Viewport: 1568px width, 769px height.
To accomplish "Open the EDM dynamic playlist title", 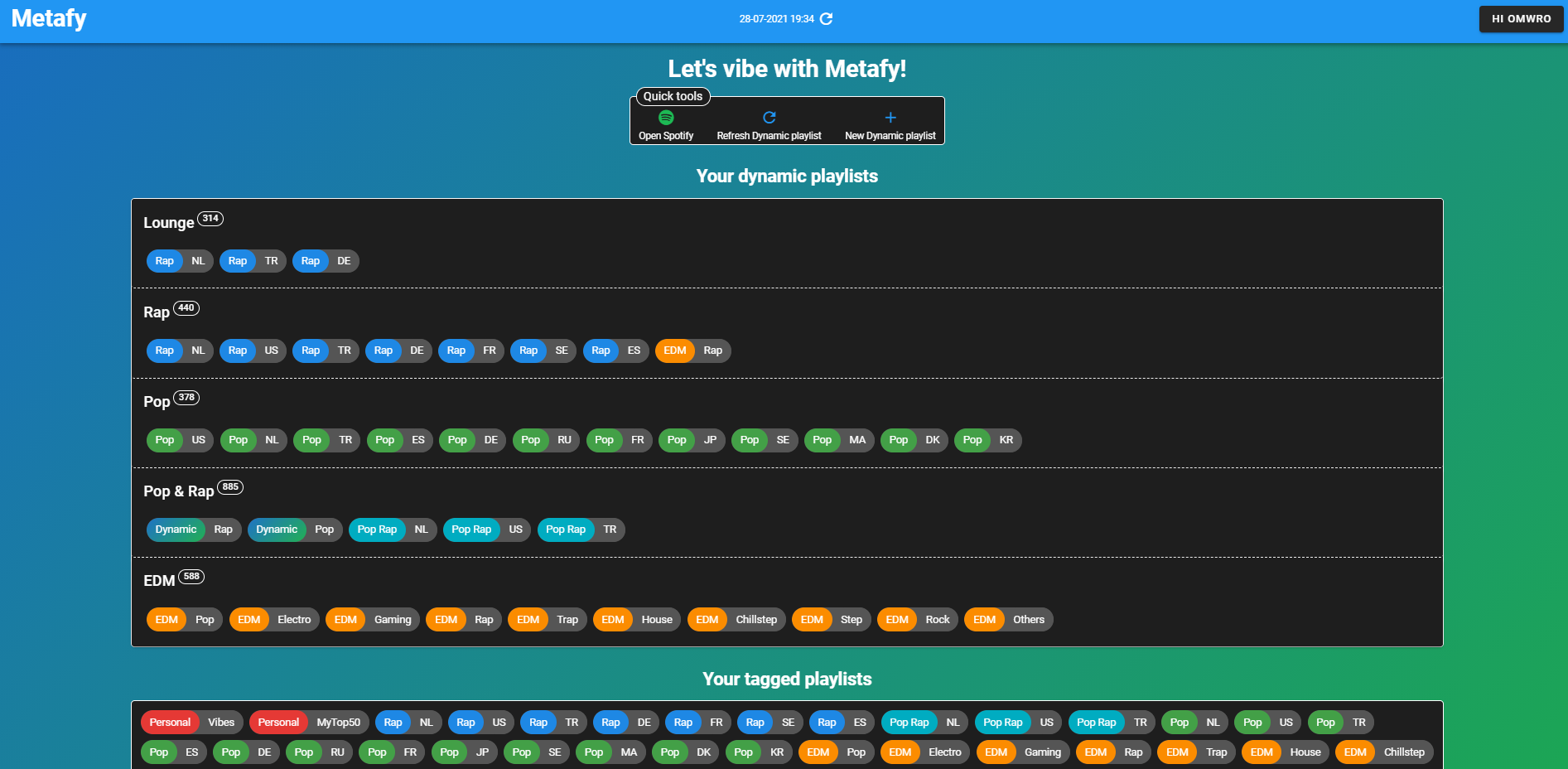I will [x=159, y=581].
